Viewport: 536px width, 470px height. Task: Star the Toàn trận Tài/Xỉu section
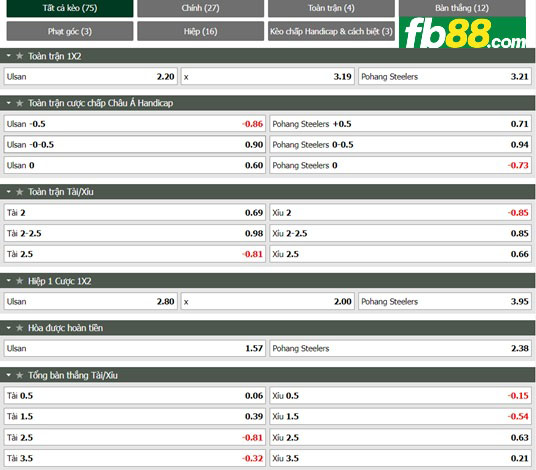coord(19,192)
